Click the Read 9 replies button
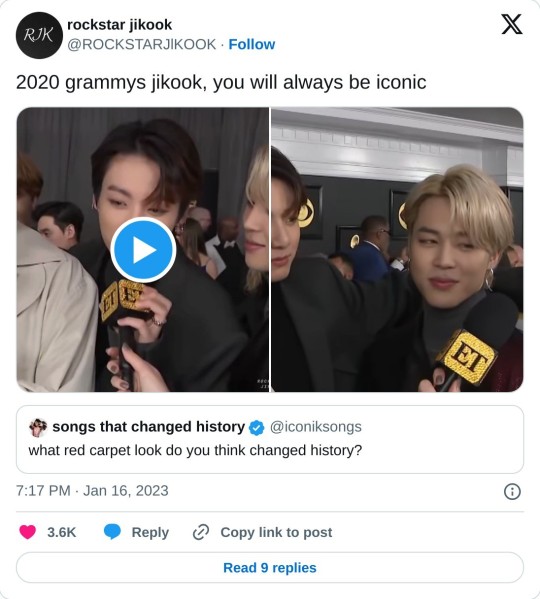The width and height of the screenshot is (540, 599). coord(270,568)
